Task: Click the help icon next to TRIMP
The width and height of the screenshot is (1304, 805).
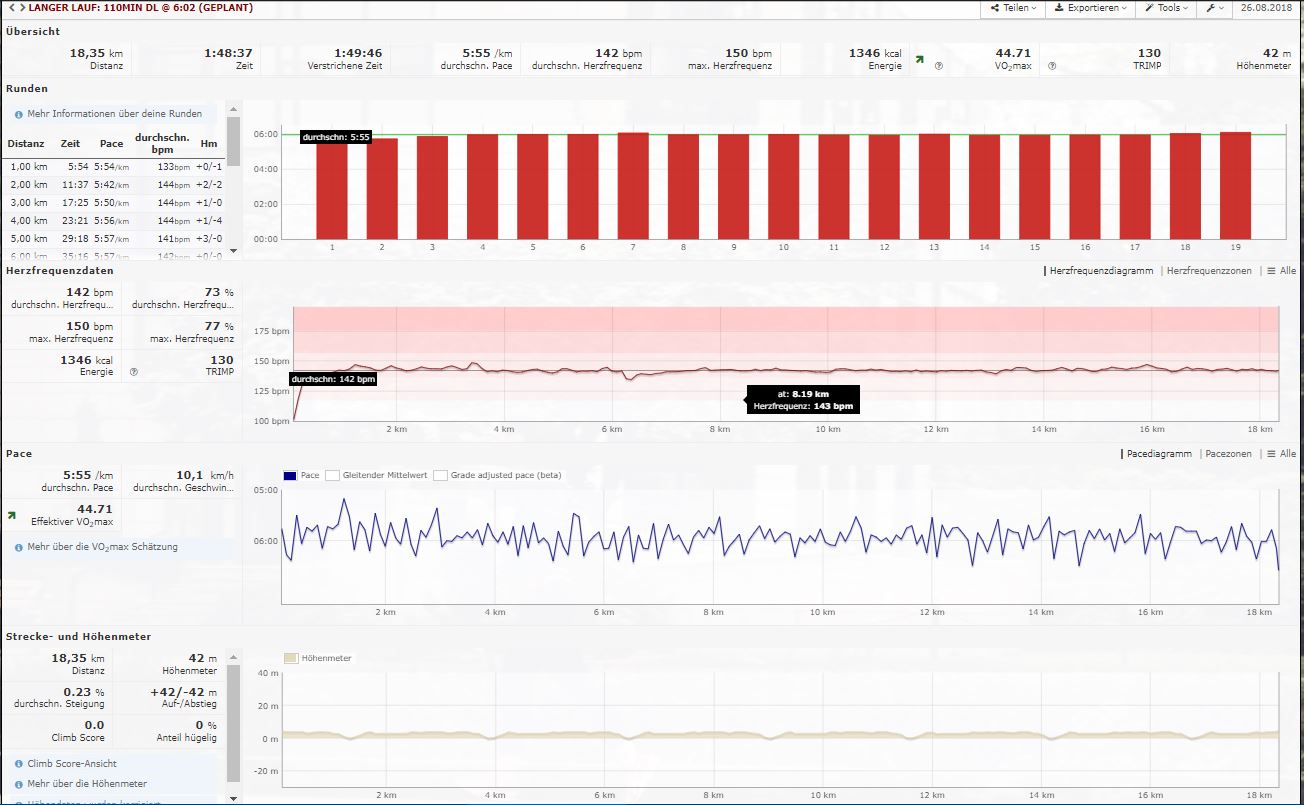Action: [1051, 66]
